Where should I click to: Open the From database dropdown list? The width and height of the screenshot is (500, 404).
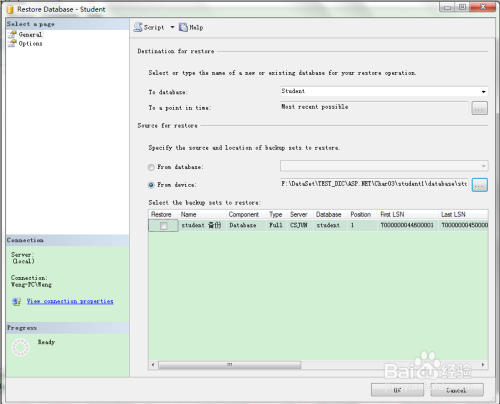point(483,166)
